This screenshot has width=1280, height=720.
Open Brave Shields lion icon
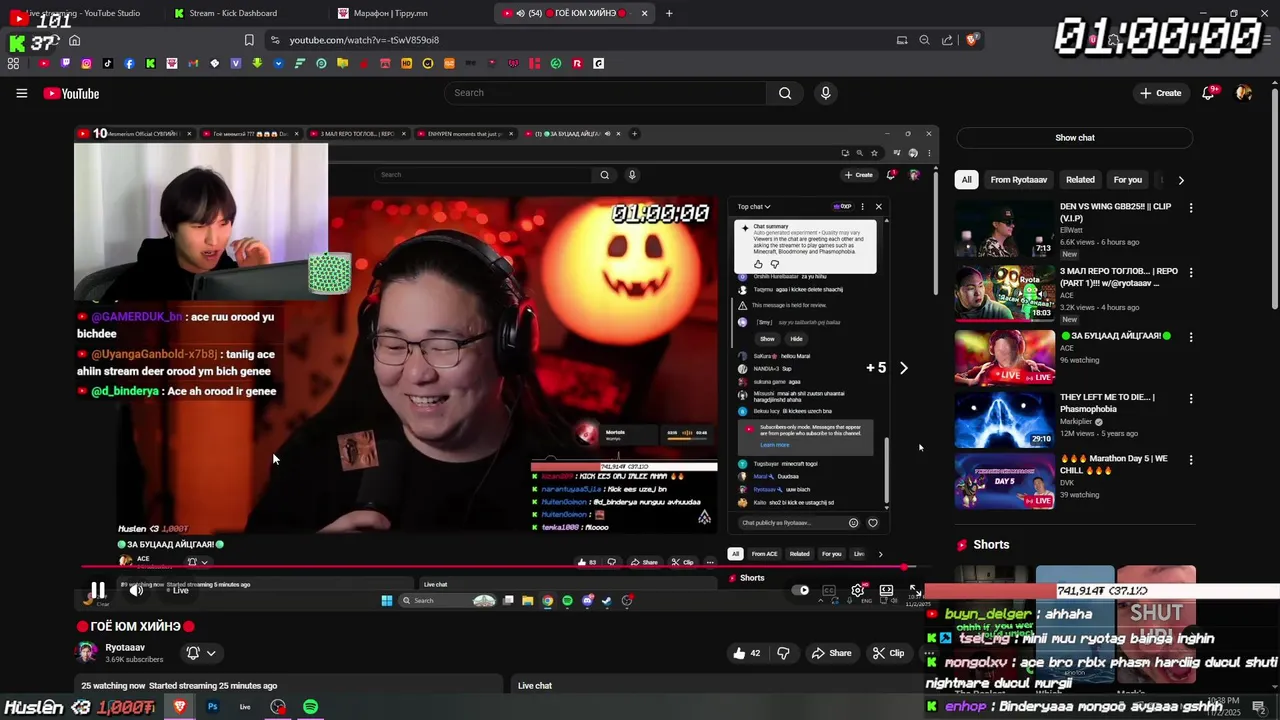[971, 40]
